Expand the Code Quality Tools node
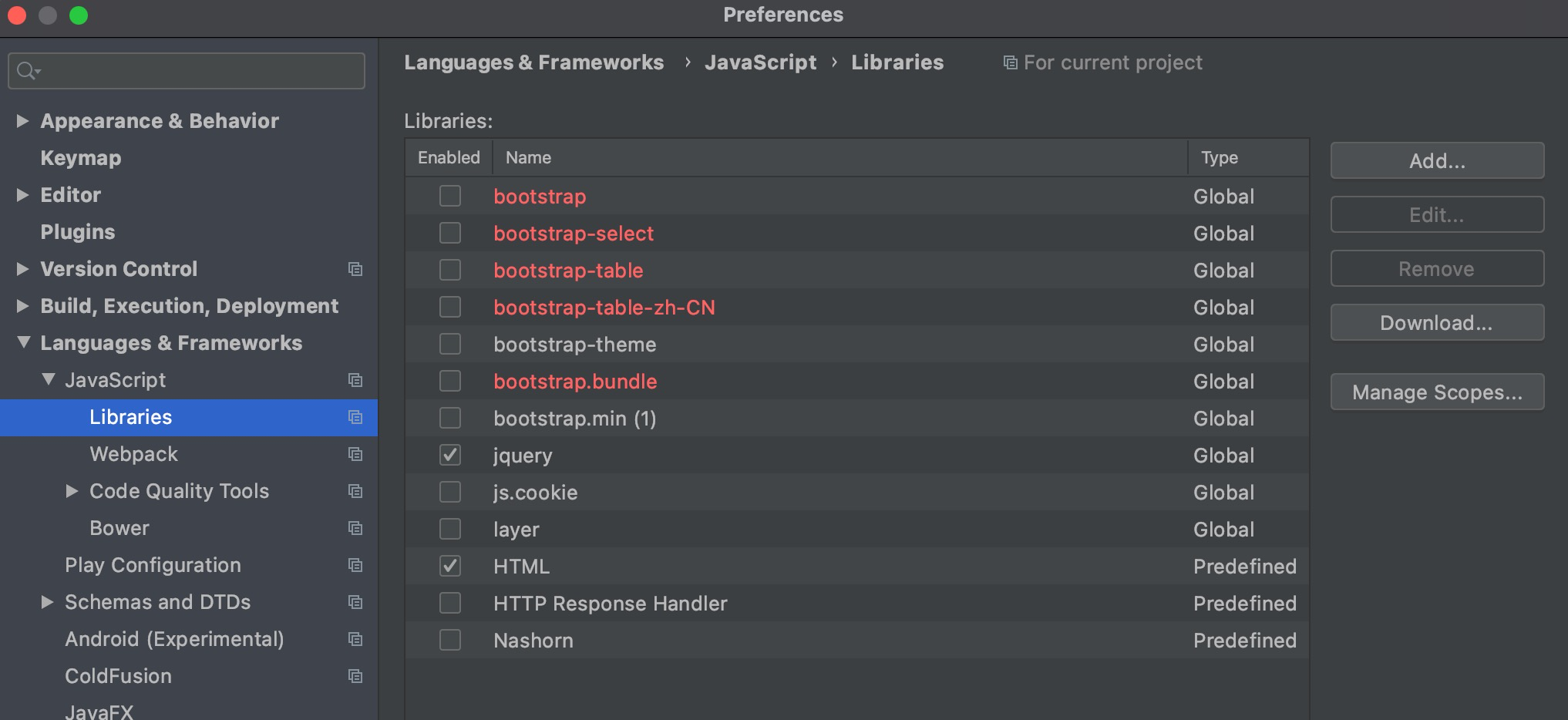This screenshot has width=1568, height=720. point(72,491)
